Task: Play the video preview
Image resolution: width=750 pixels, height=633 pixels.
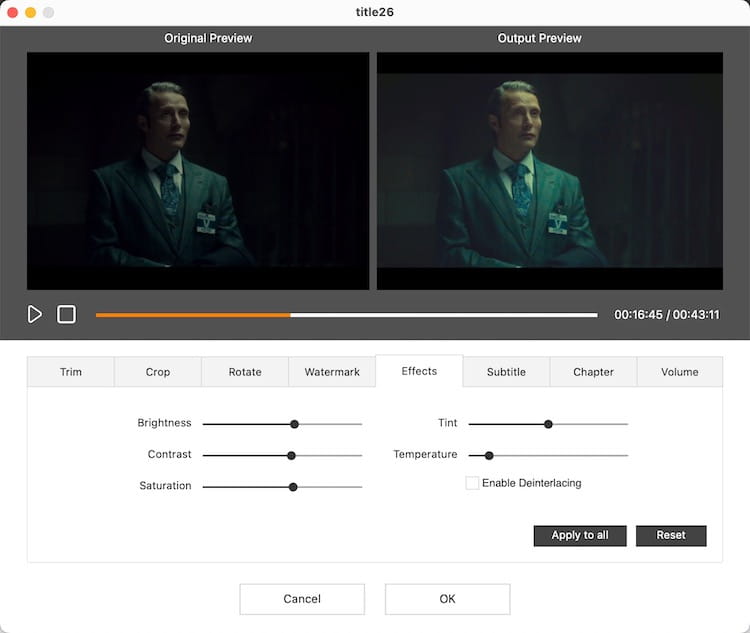Action: pos(34,314)
